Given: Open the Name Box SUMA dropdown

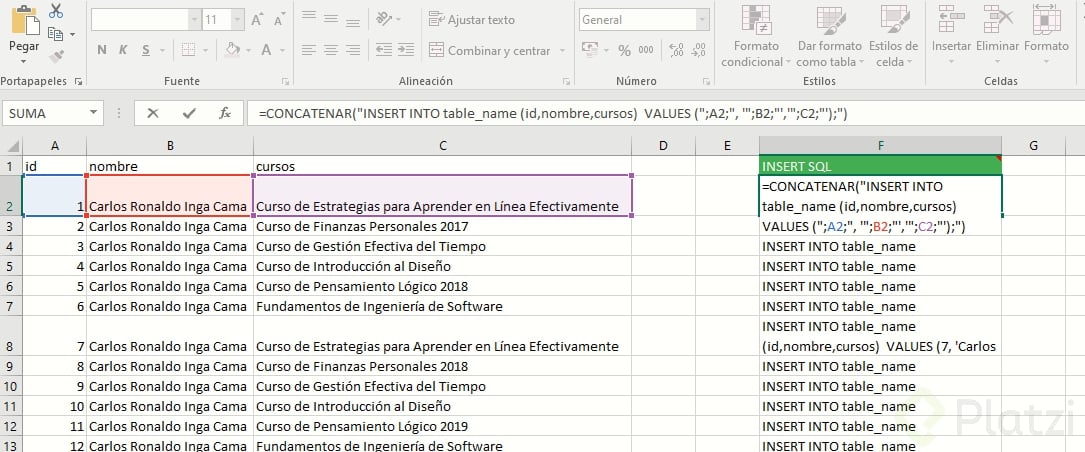Looking at the screenshot, I should click(93, 113).
